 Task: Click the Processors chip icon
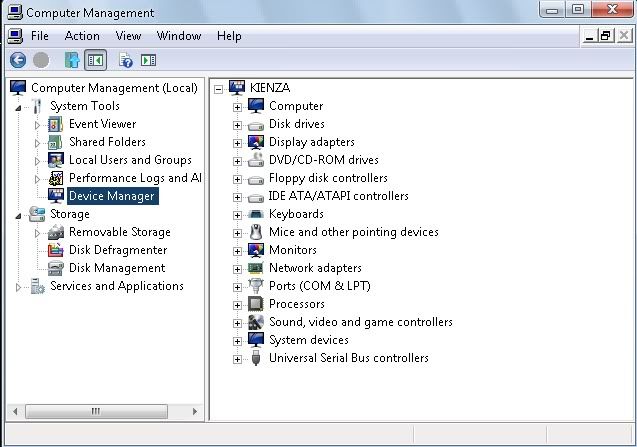click(256, 304)
